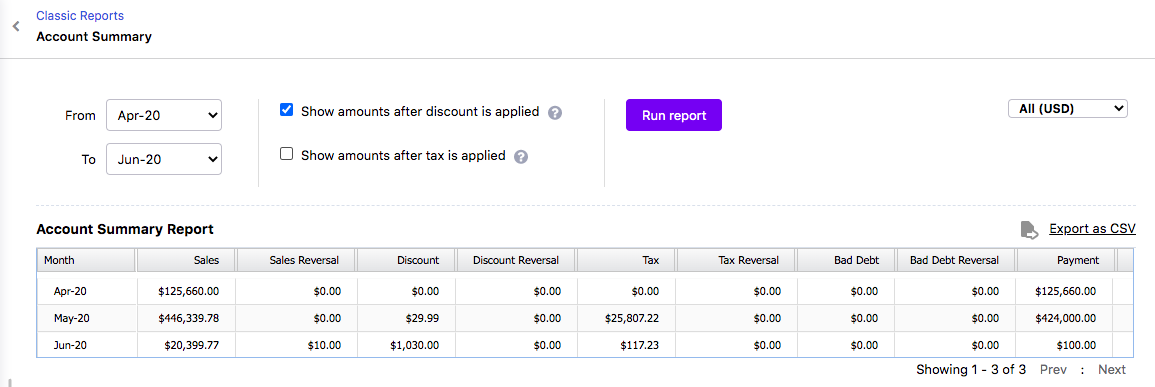Open the To month dropdown
This screenshot has width=1155, height=387.
pyautogui.click(x=164, y=159)
